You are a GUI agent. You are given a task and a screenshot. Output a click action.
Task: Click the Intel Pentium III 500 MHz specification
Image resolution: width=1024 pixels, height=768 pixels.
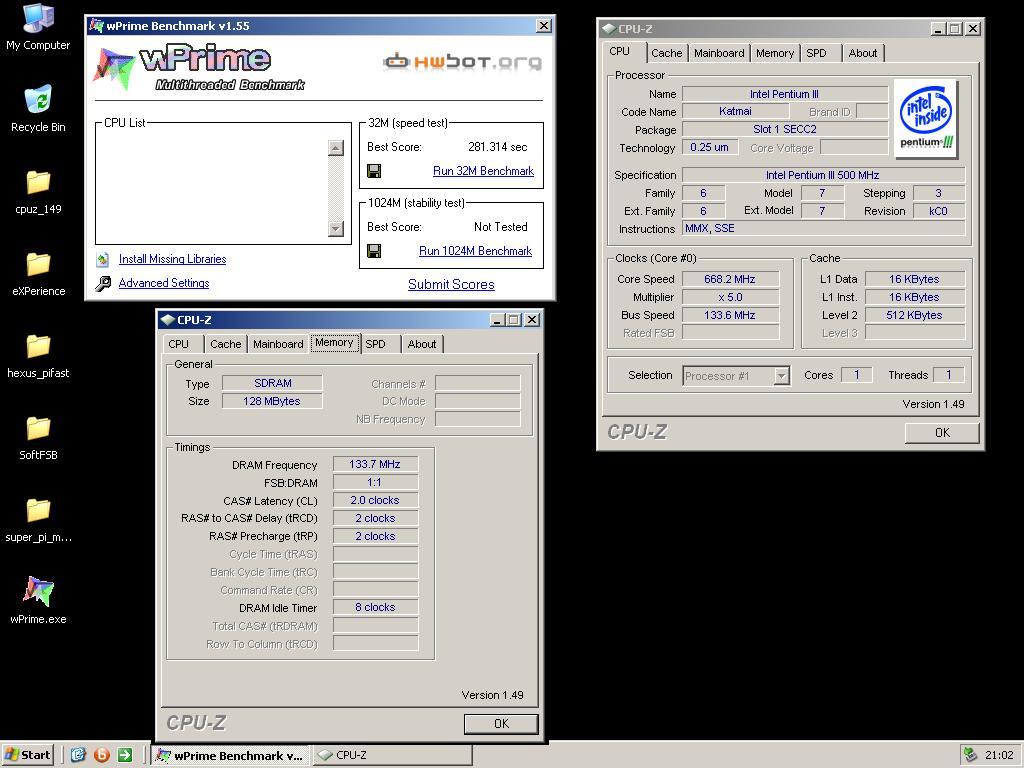pos(823,175)
